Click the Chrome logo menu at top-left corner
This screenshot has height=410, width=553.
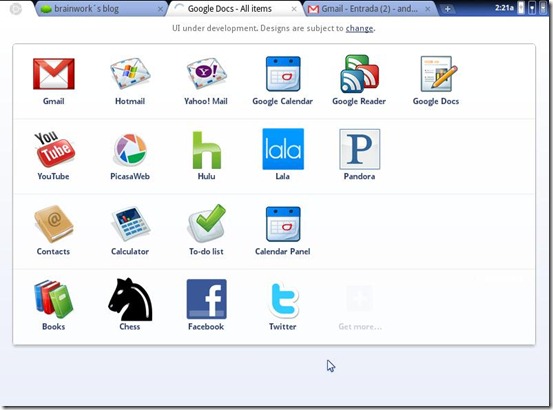16,9
